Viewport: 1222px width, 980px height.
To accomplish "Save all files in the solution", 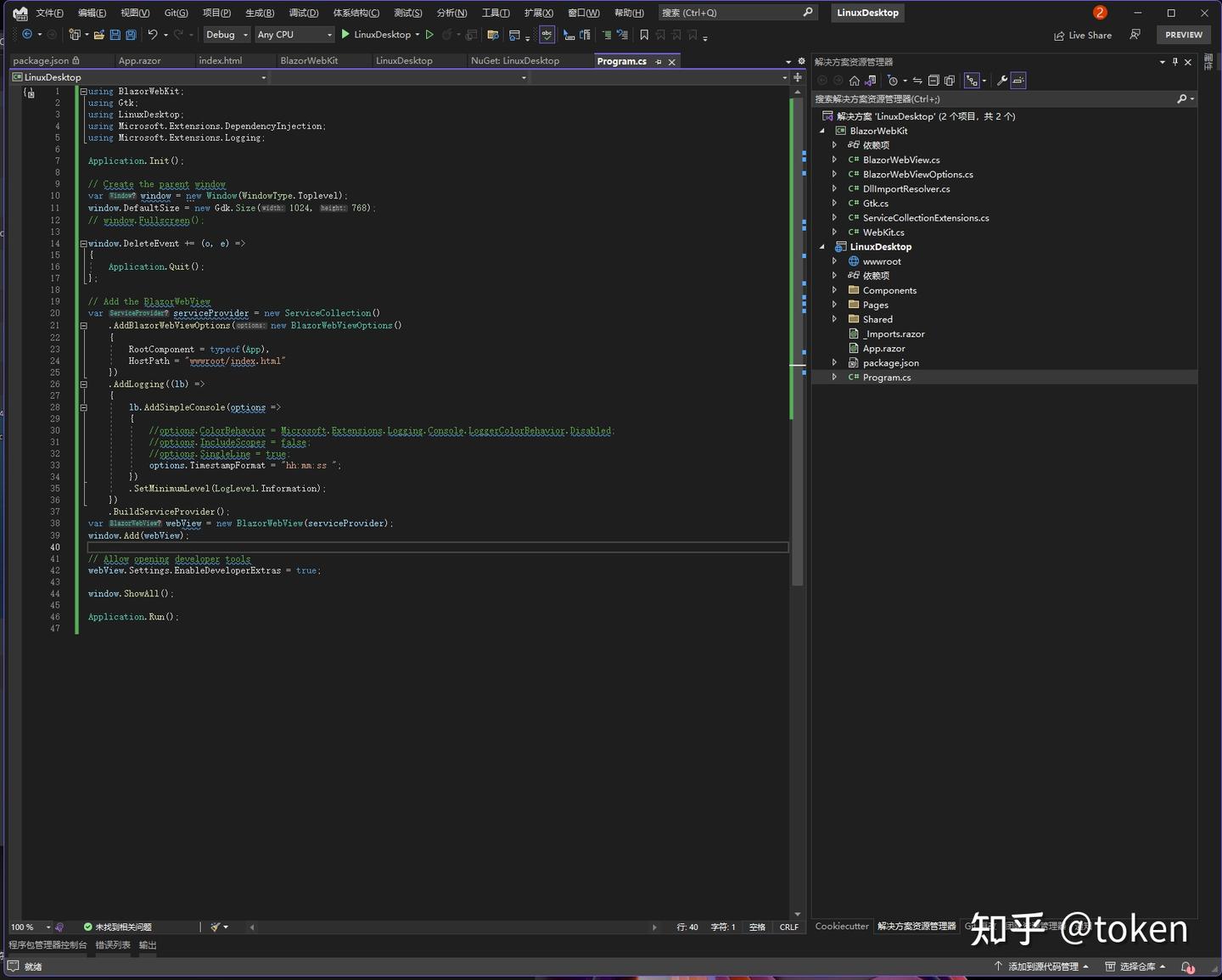I will [129, 35].
